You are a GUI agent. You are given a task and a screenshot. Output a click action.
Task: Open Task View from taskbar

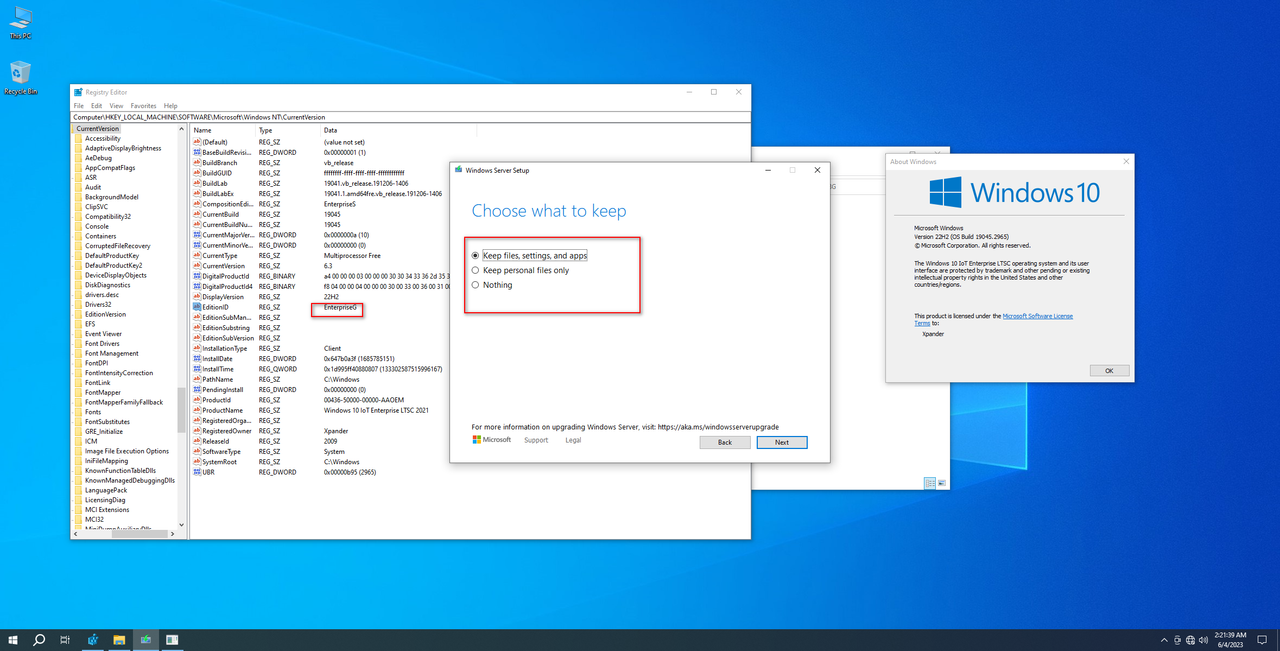pos(65,640)
